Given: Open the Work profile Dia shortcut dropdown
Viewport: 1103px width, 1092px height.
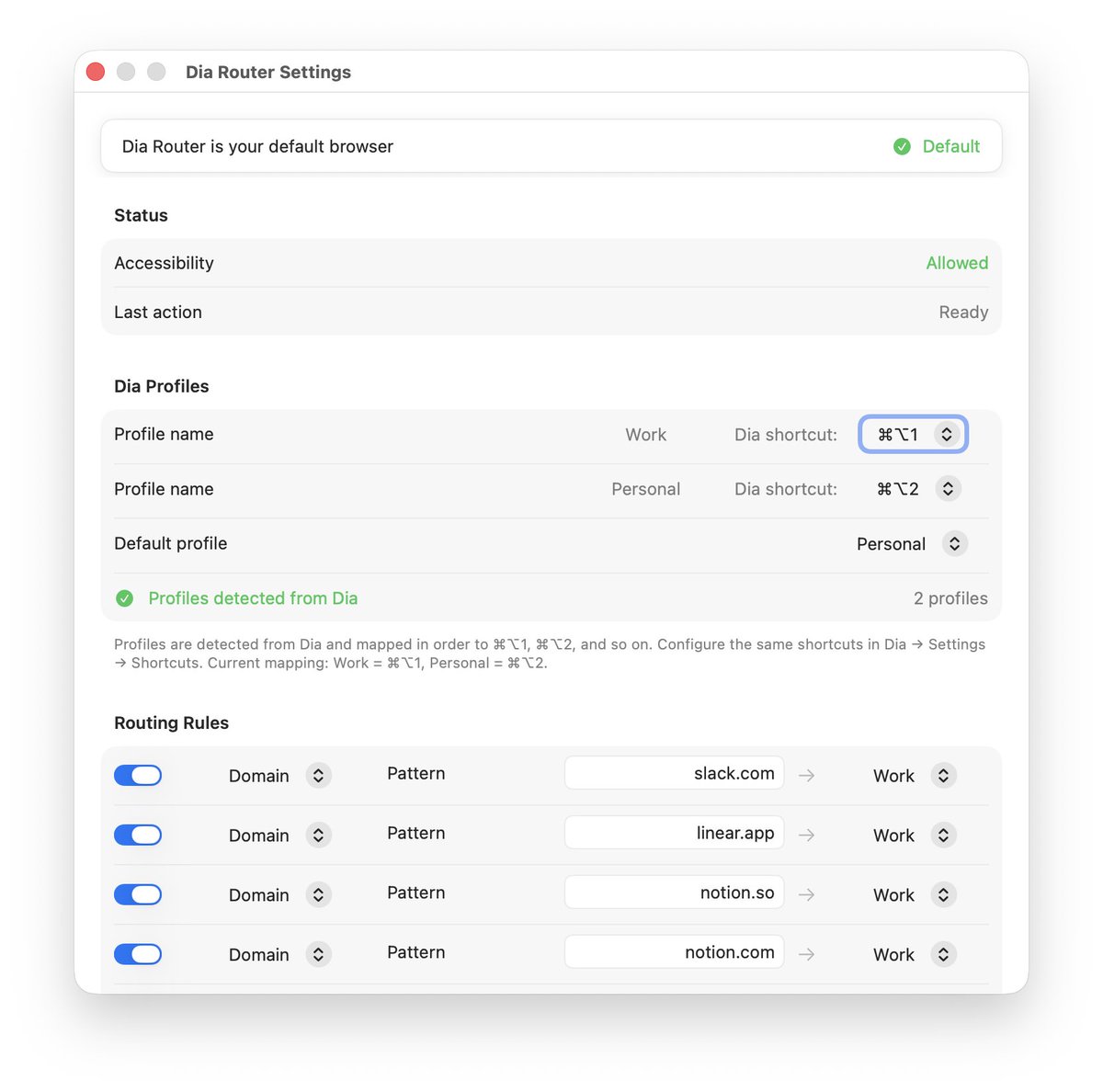Looking at the screenshot, I should (913, 435).
